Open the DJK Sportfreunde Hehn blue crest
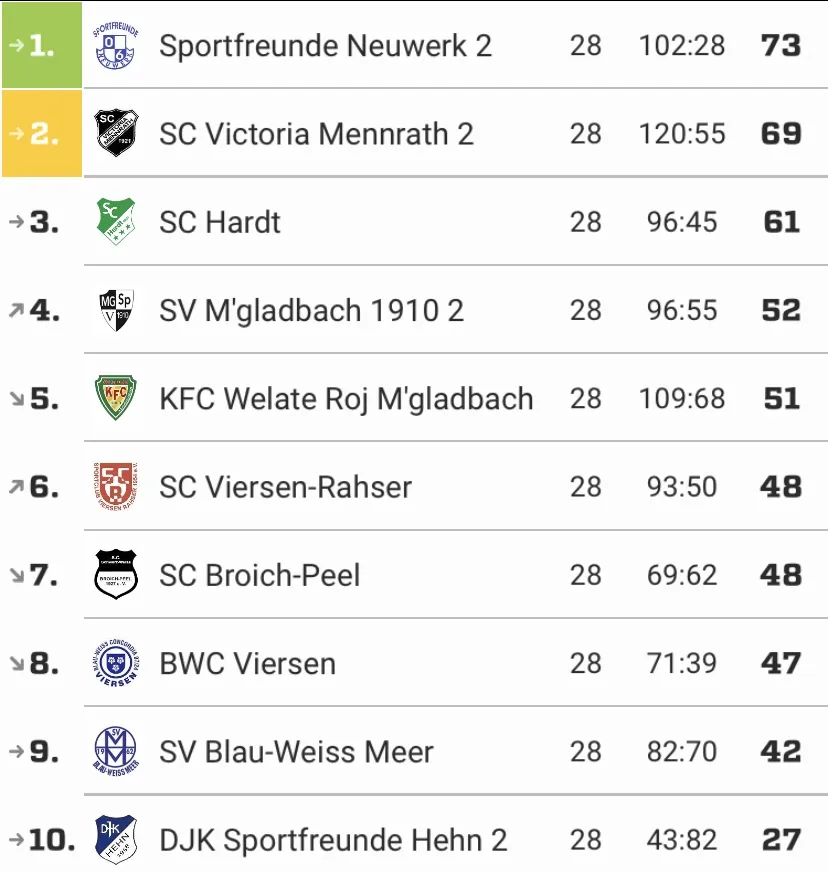The image size is (828, 872). (116, 839)
